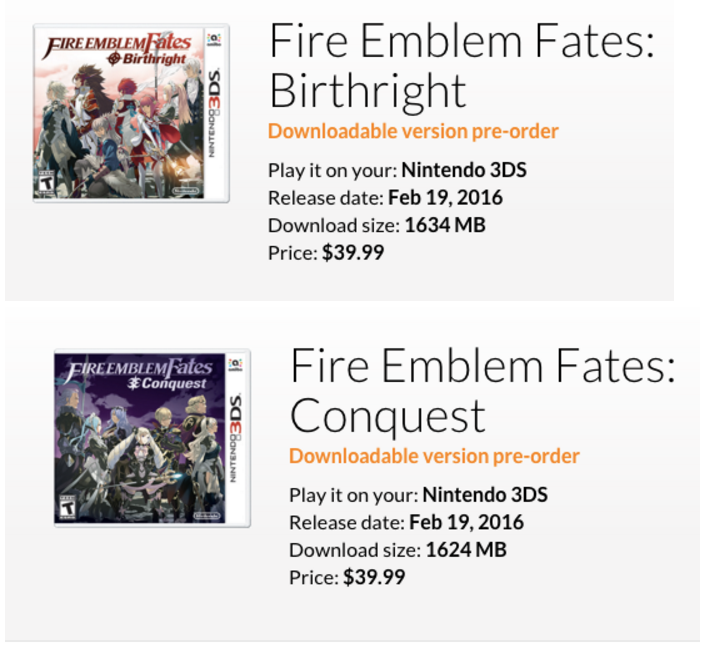Click the Nintendo logo on Conquest box art
The image size is (703, 649).
click(207, 513)
